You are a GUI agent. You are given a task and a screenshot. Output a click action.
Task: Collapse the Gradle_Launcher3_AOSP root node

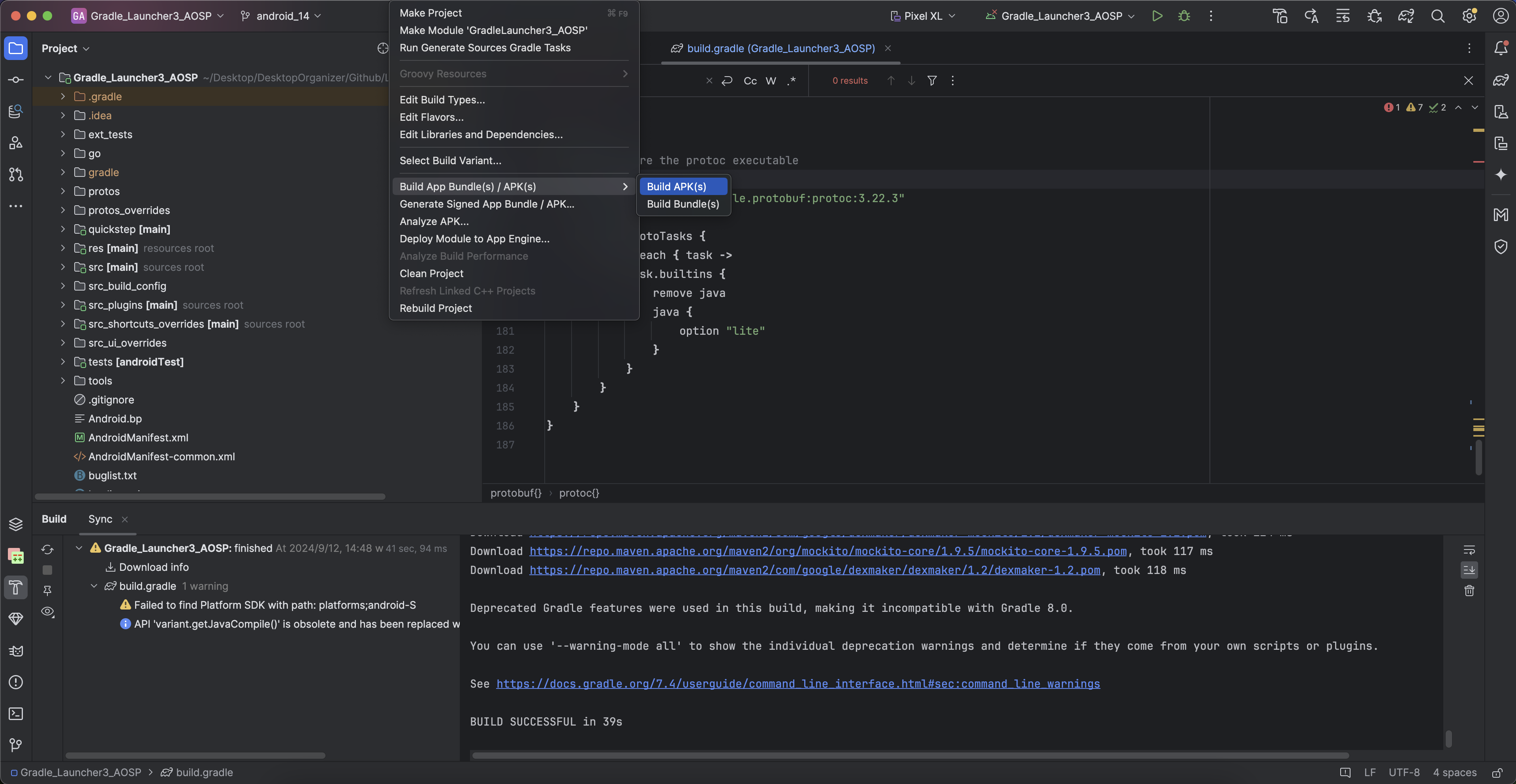click(x=48, y=78)
